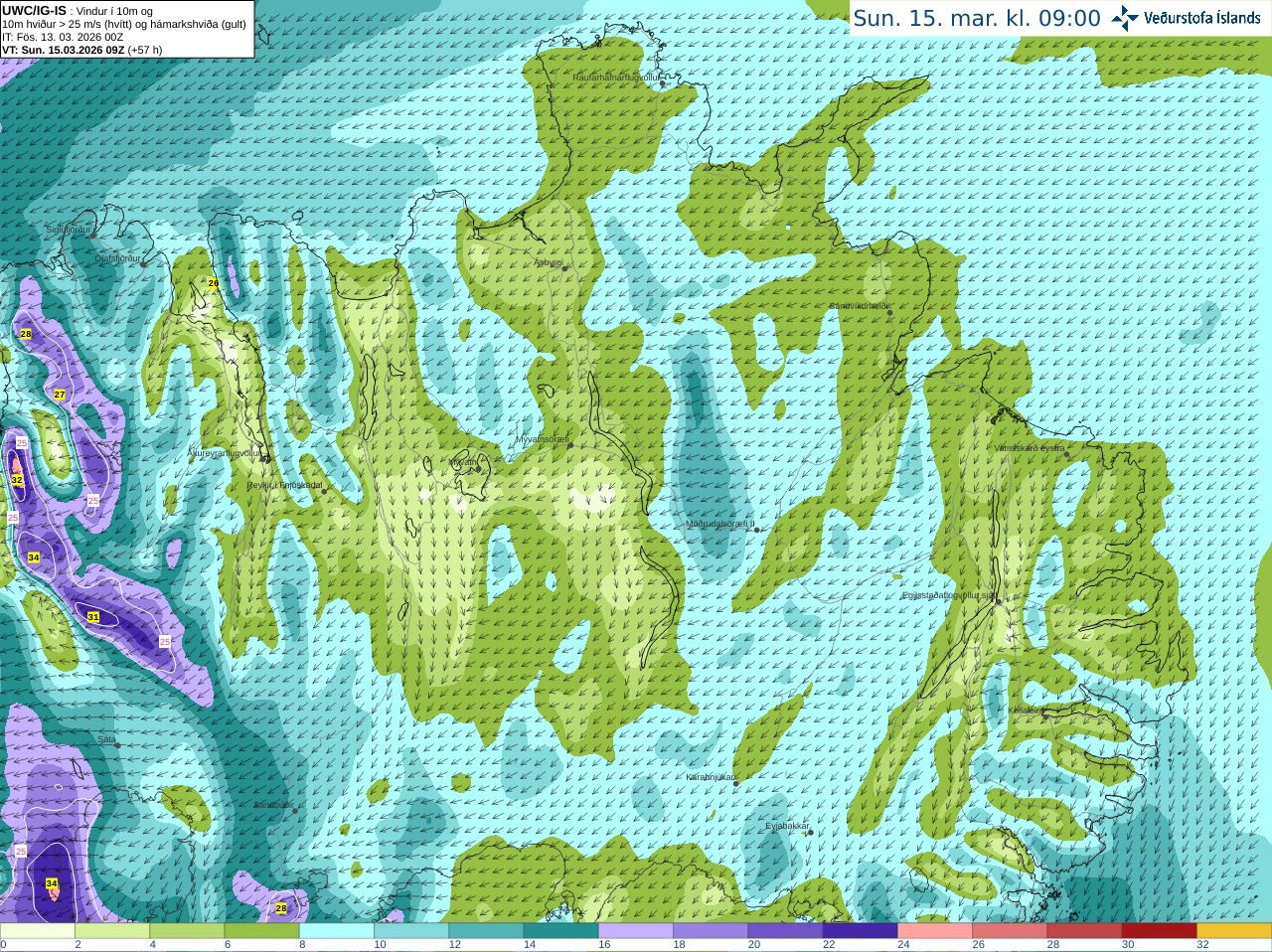This screenshot has height=952, width=1272.
Task: Select the Sandvíkurheiði station label
Action: [860, 306]
